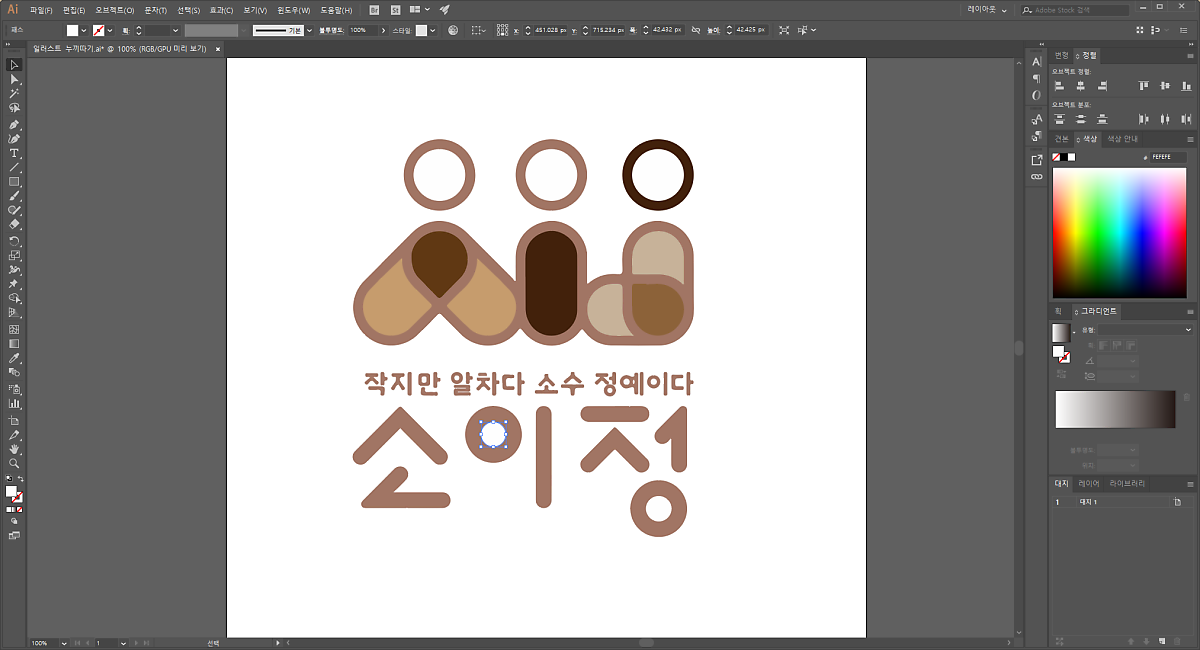Click the new artboard icon at panel bottom
1200x650 pixels.
1162,640
